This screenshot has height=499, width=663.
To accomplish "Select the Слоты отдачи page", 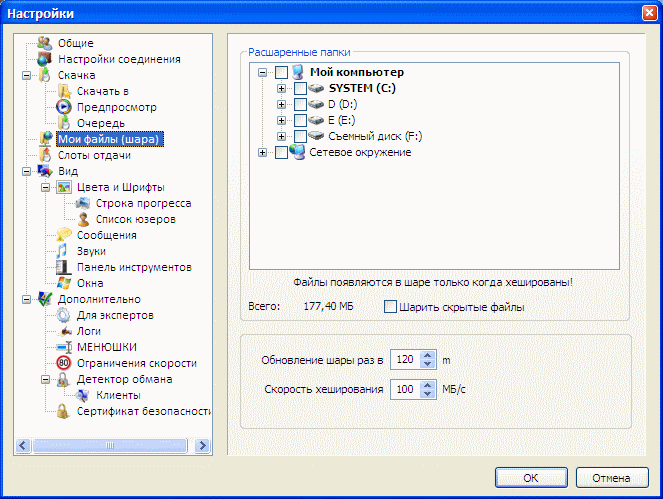I will pyautogui.click(x=94, y=155).
